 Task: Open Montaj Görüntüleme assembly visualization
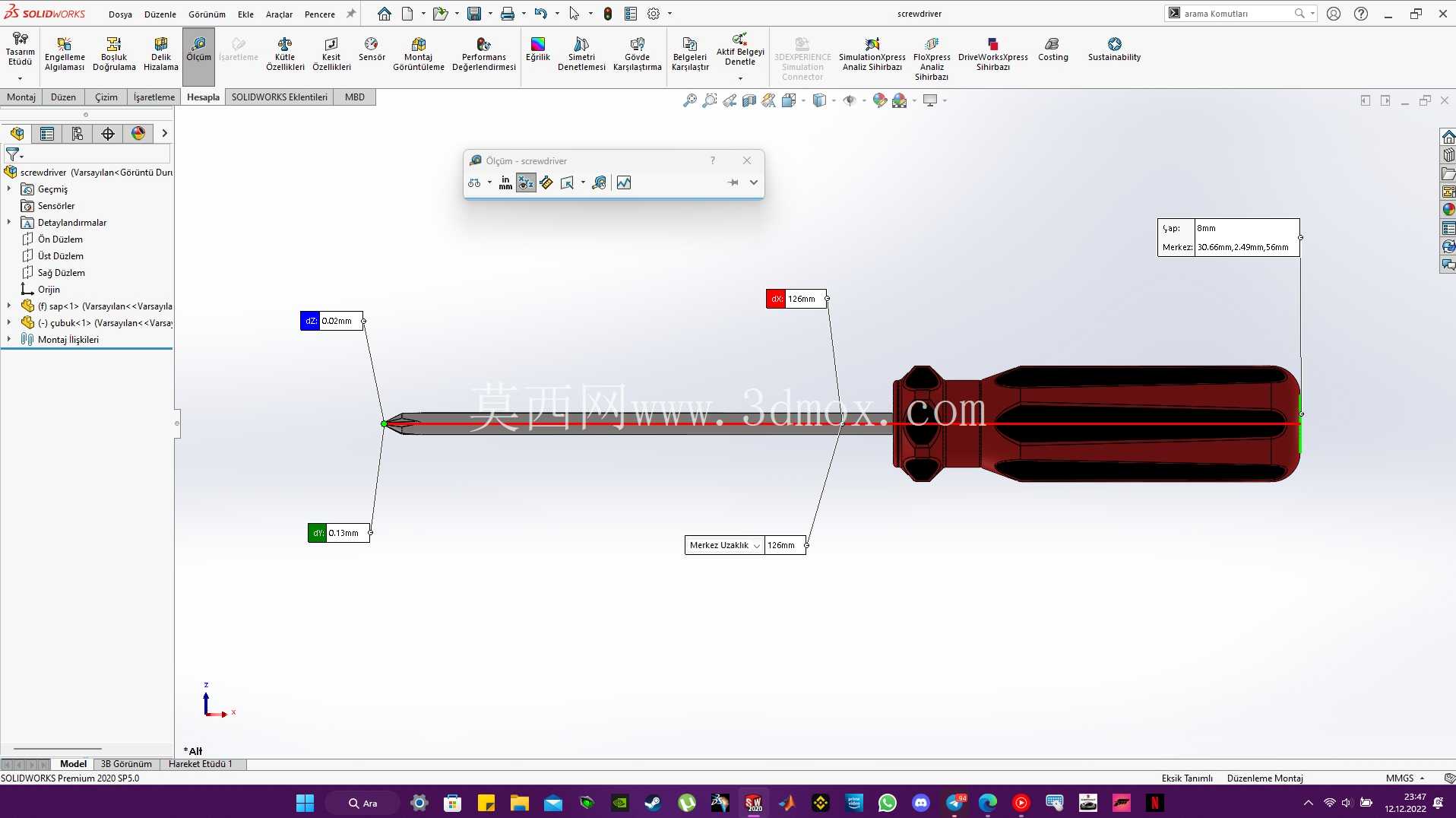click(x=418, y=54)
